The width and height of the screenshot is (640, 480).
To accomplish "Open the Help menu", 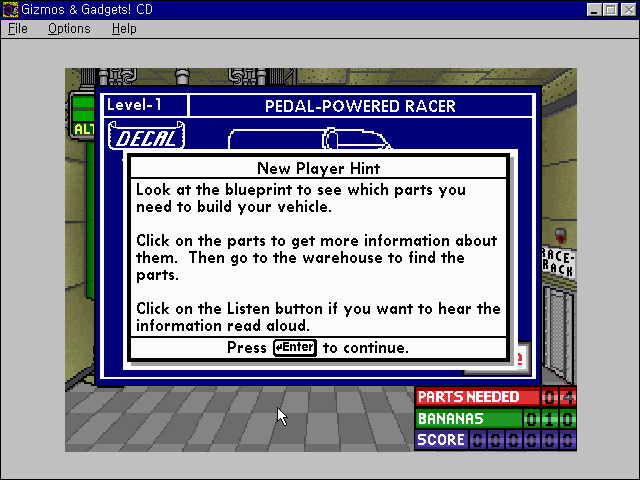I will click(124, 29).
